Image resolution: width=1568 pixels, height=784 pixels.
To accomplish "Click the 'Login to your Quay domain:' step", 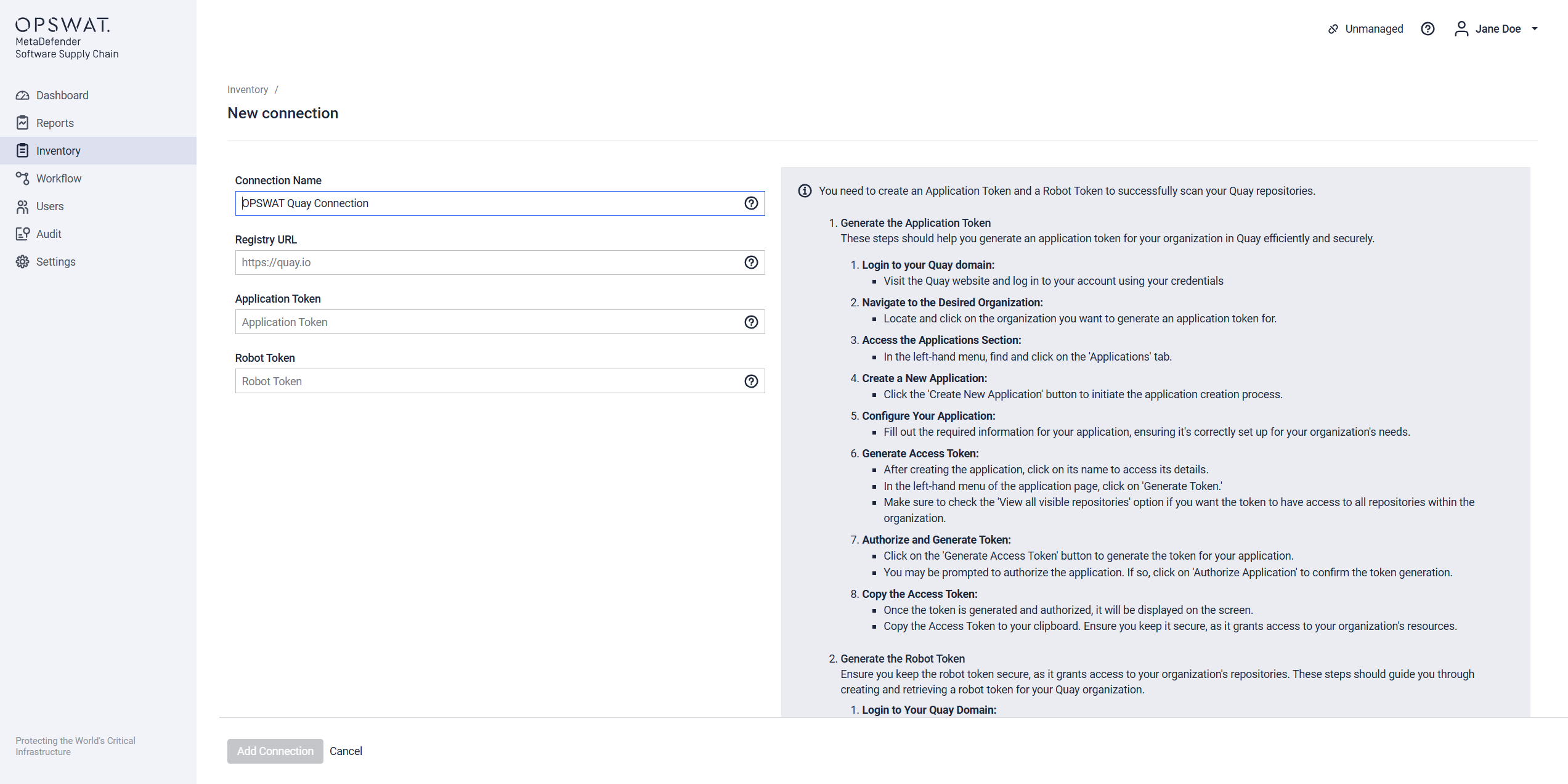I will point(928,265).
